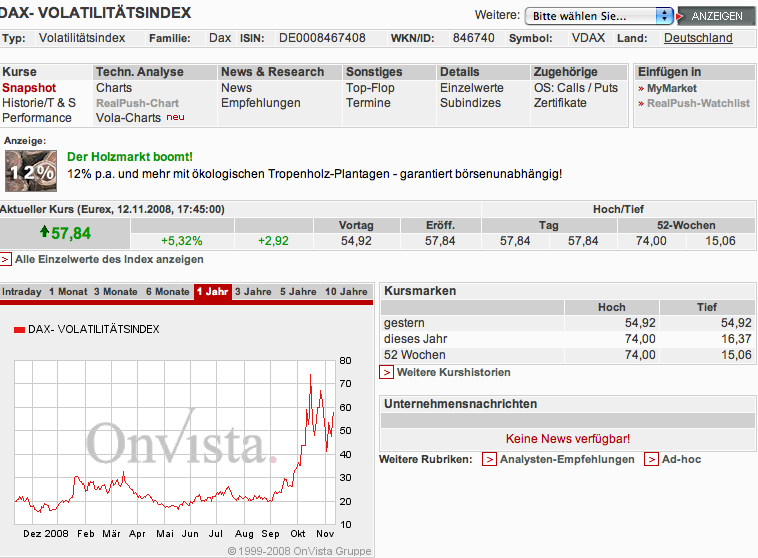Viewport: 758px width, 558px height.
Task: Click the current price 57,84
Action: pyautogui.click(x=71, y=234)
